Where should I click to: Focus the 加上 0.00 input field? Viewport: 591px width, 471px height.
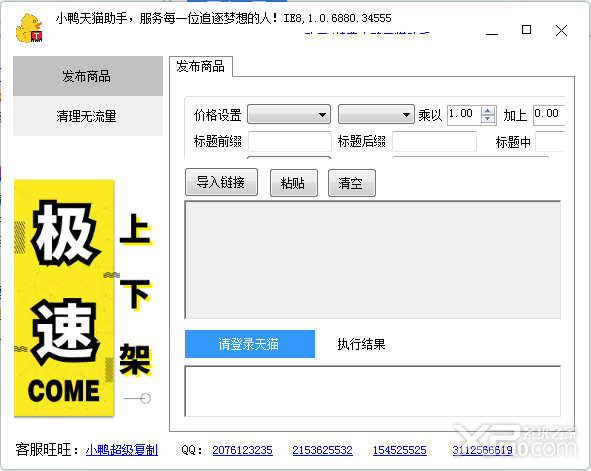click(549, 115)
